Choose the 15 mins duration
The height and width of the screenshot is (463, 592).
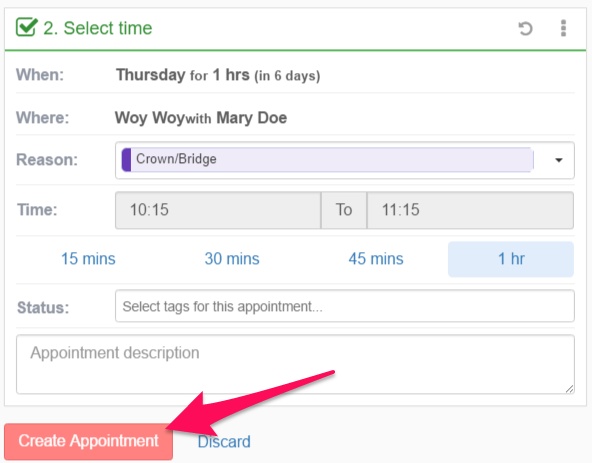88,259
